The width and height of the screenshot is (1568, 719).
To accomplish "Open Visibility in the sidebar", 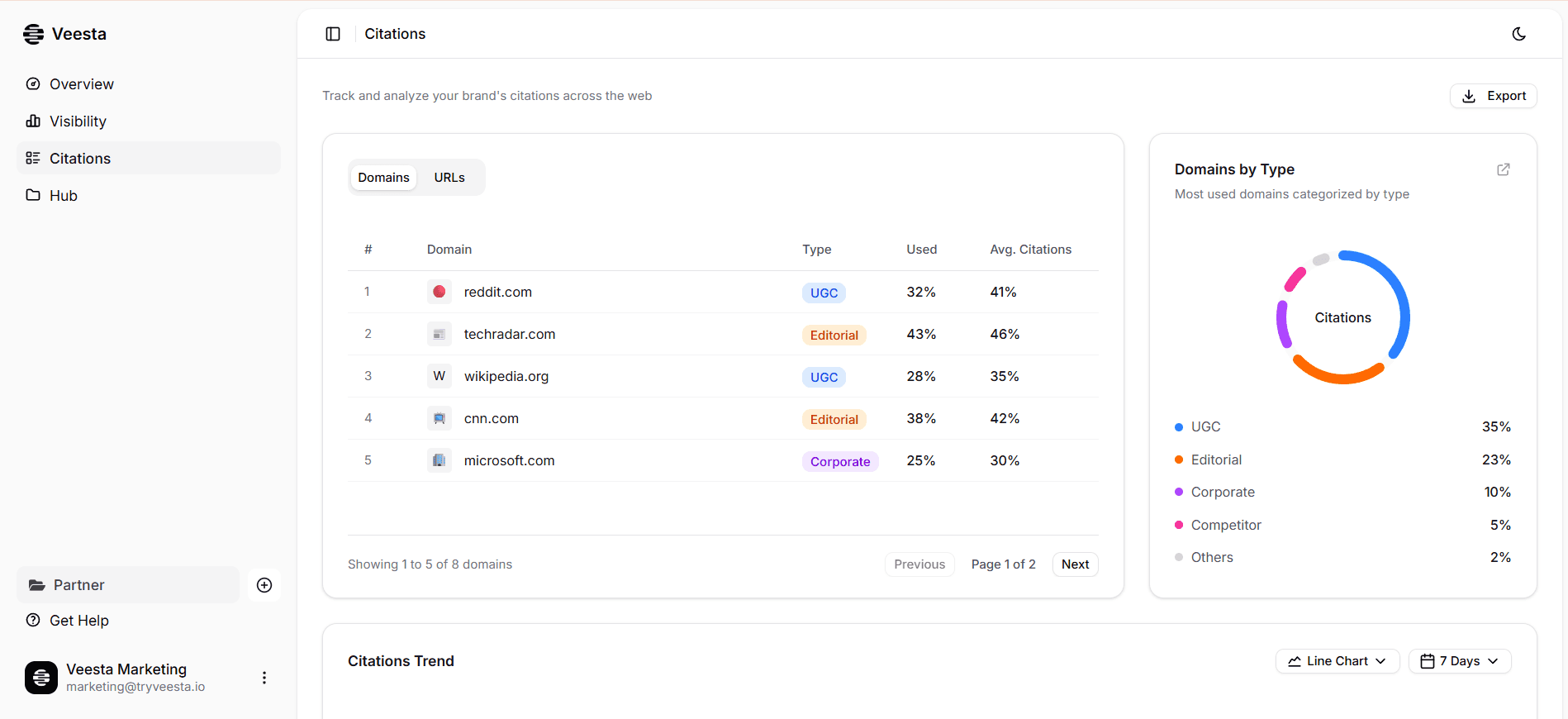I will tap(78, 121).
